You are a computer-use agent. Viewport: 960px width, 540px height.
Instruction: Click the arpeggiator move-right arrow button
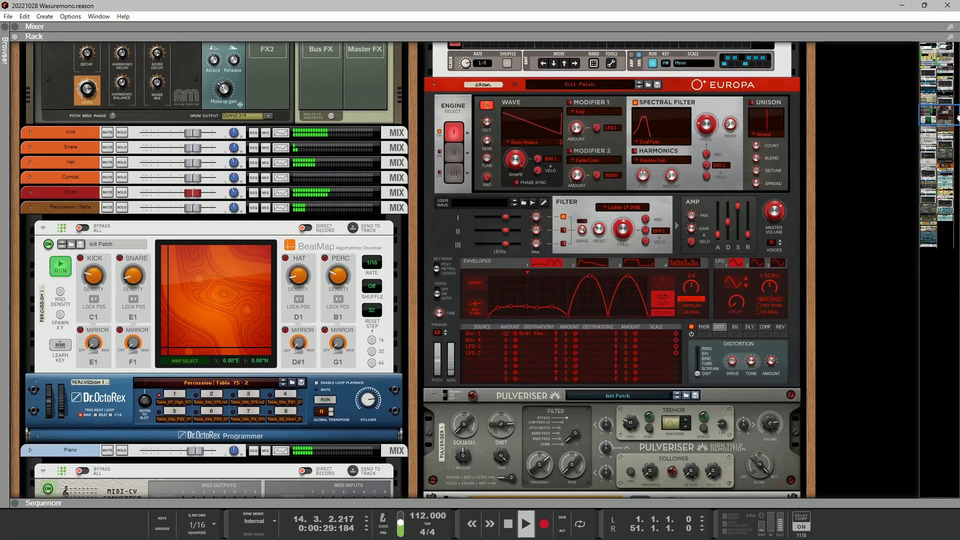pyautogui.click(x=574, y=63)
